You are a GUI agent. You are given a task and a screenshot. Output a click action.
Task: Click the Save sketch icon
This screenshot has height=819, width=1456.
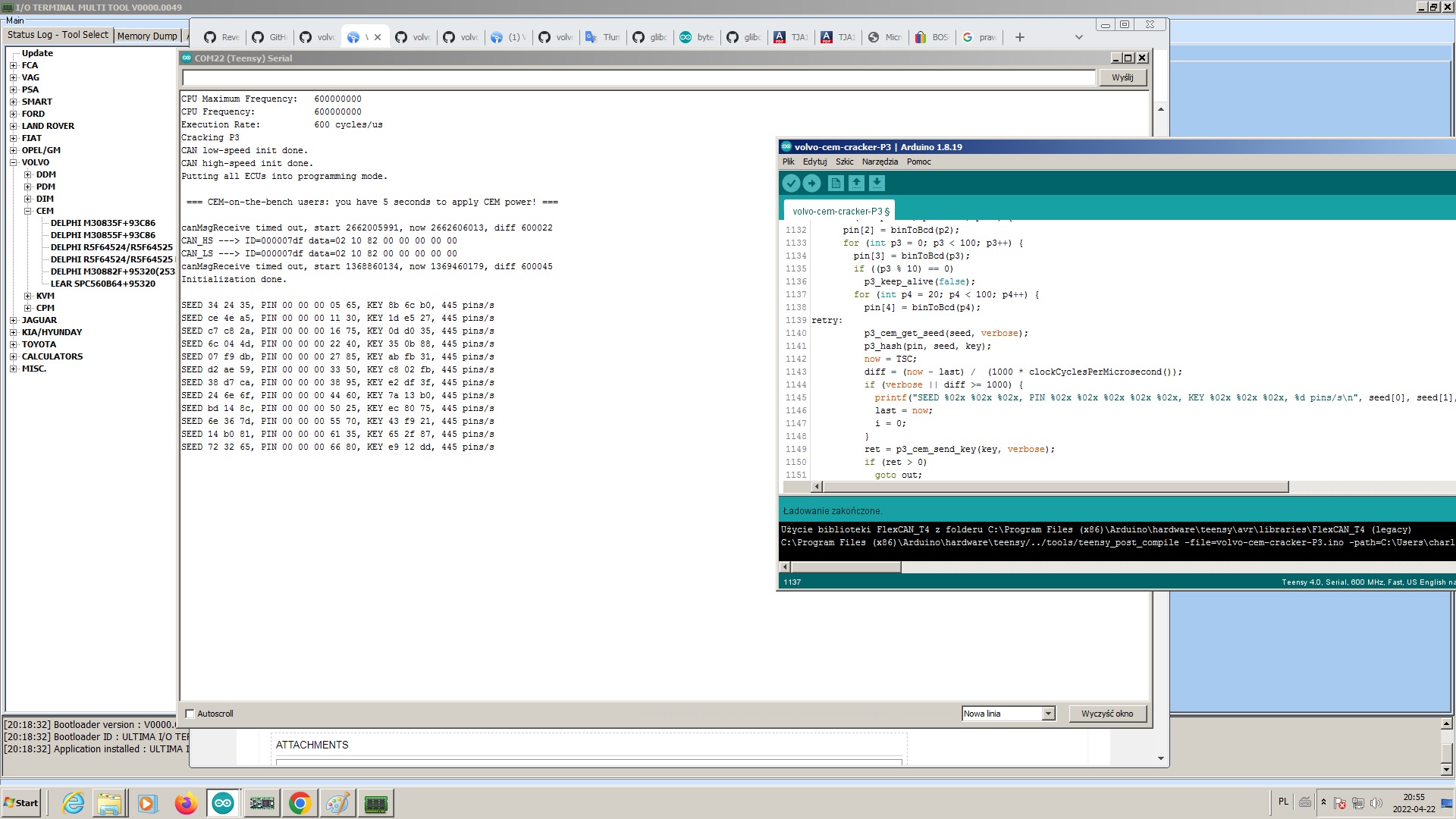click(877, 184)
